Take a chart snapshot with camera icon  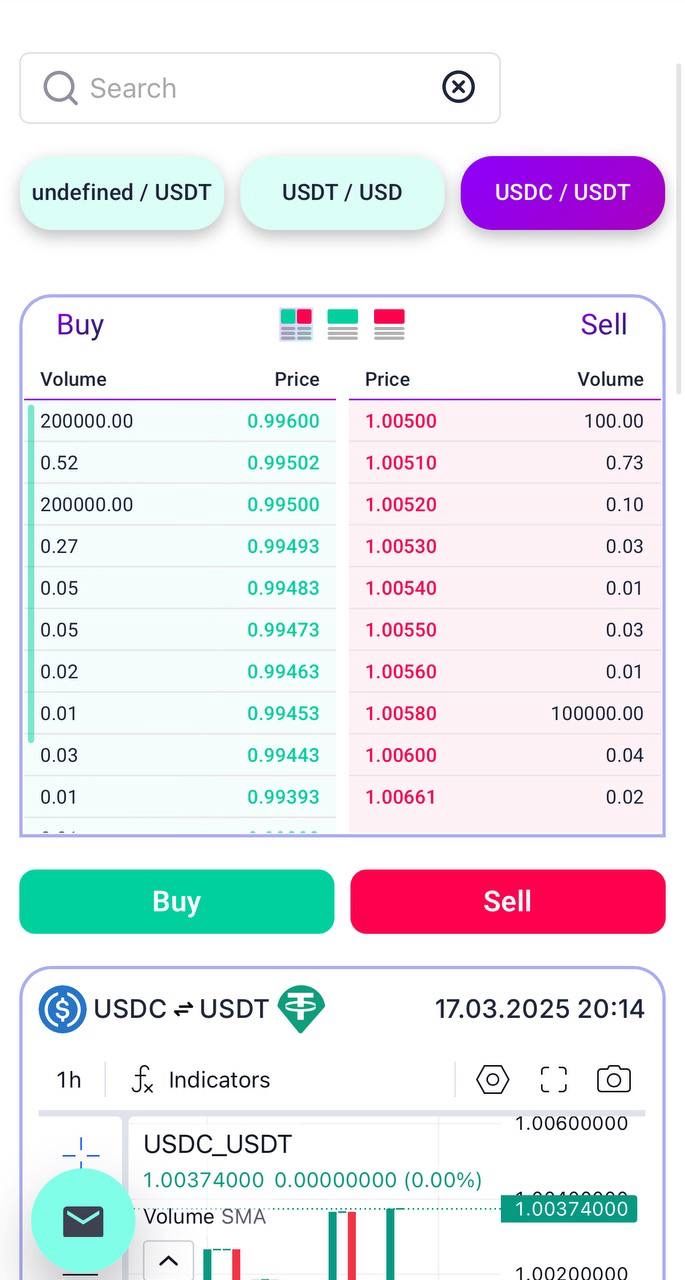613,1079
